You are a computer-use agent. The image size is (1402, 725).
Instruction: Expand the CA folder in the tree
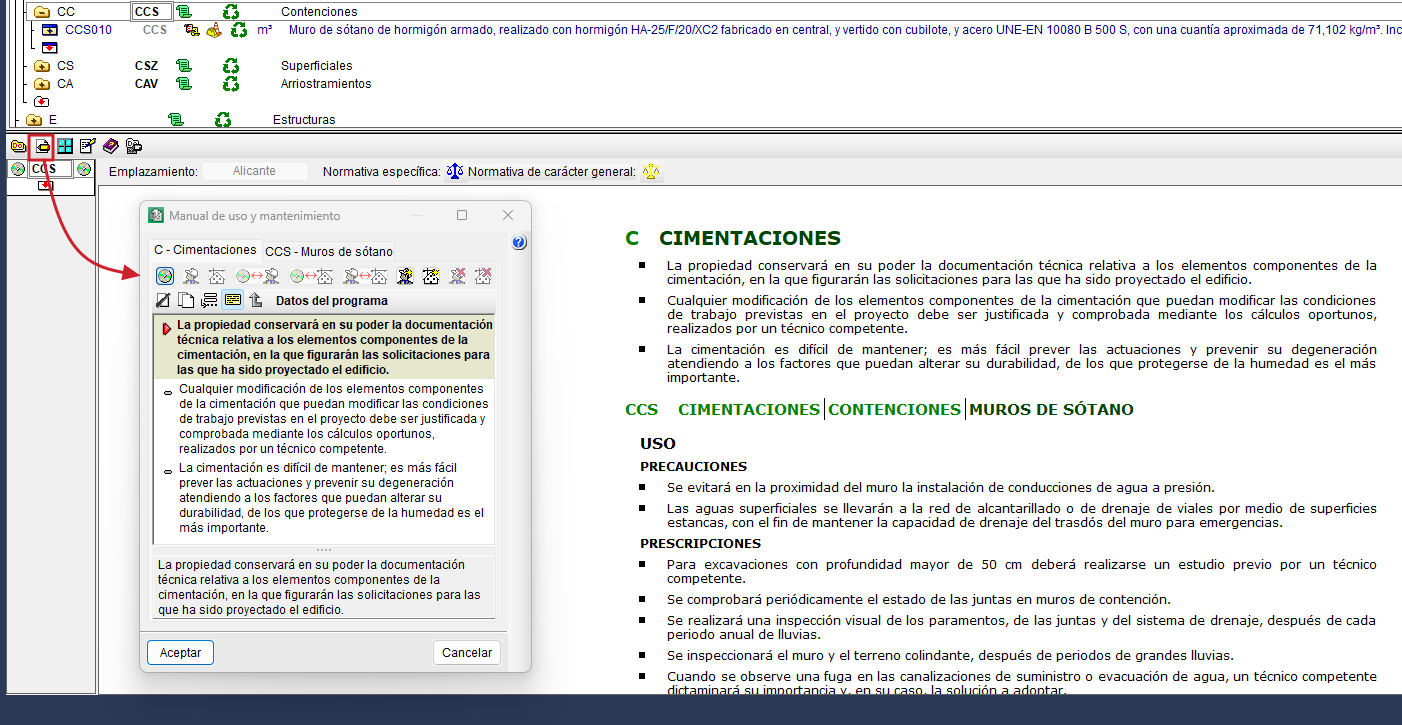tap(42, 84)
